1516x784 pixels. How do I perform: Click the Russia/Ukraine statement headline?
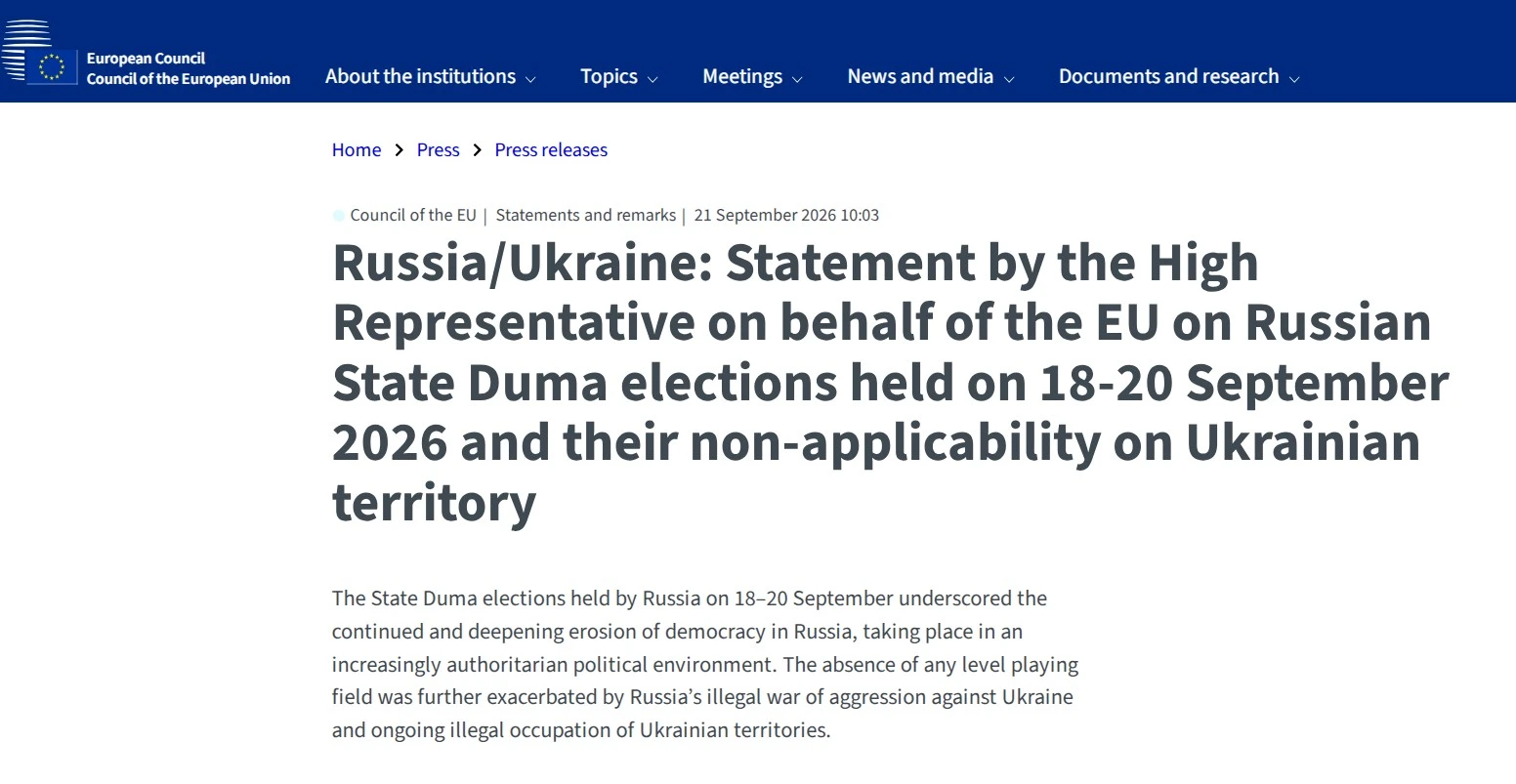pos(890,383)
